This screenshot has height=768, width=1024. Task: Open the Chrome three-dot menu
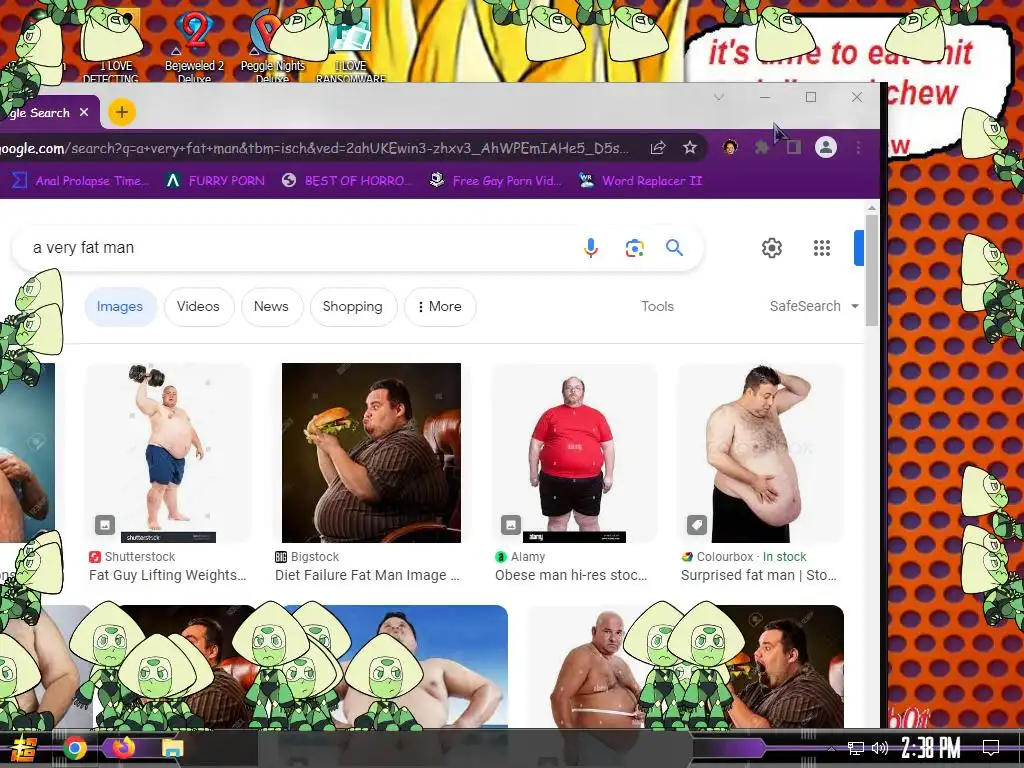[858, 148]
